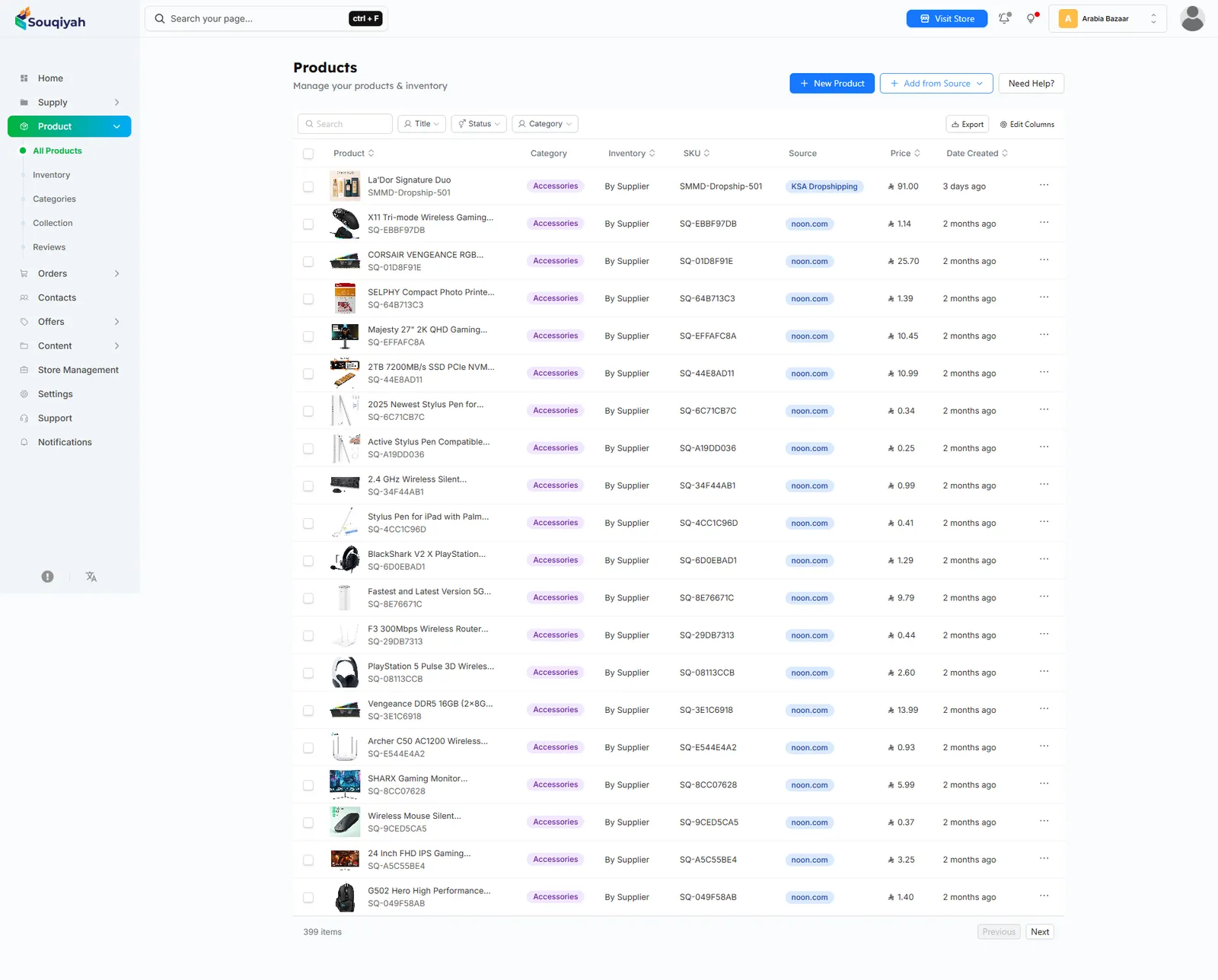Open the notifications bell icon in header

(x=1005, y=18)
